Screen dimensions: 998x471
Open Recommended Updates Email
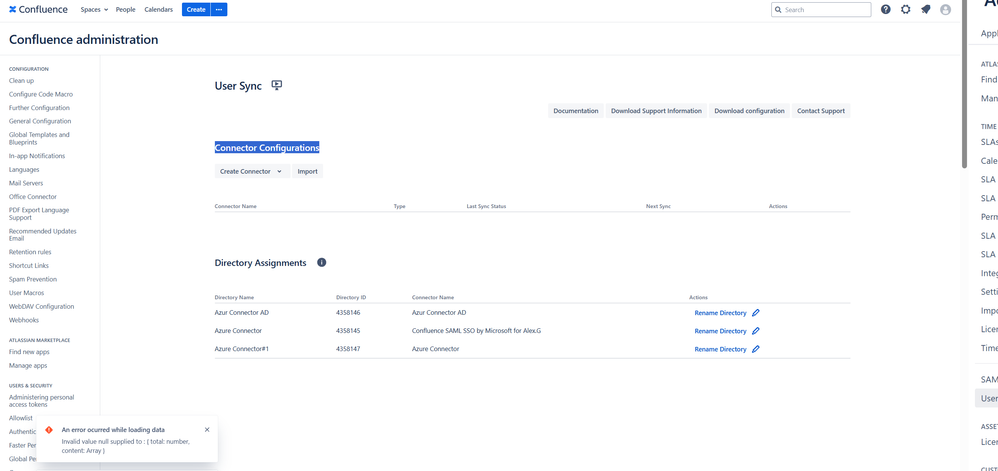tap(43, 235)
